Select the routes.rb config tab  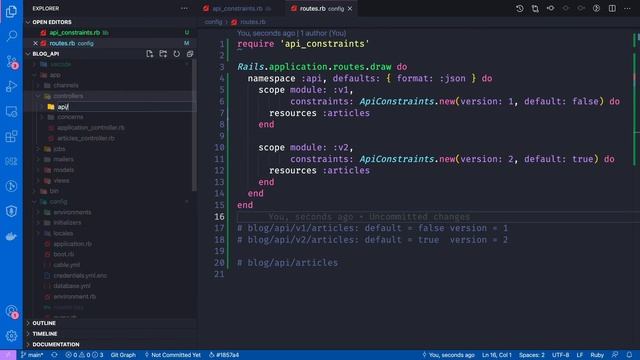[x=321, y=9]
